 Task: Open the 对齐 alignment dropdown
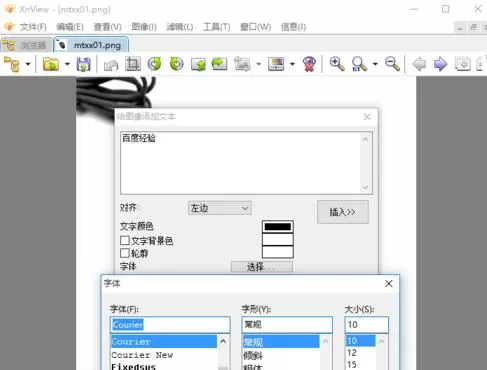(220, 208)
